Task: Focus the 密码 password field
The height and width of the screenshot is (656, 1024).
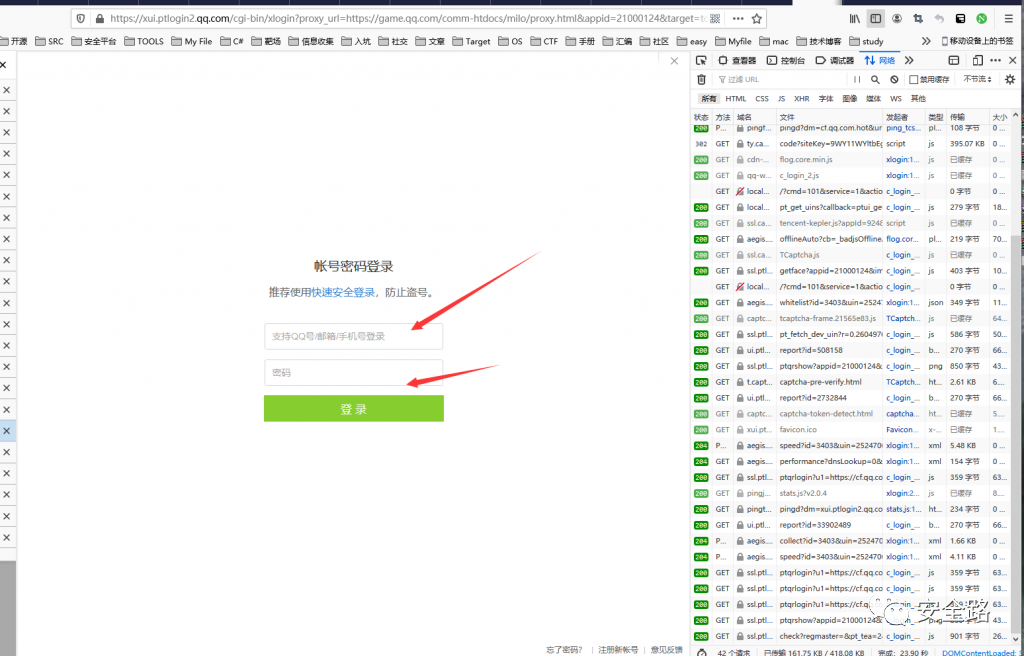Action: click(x=353, y=372)
